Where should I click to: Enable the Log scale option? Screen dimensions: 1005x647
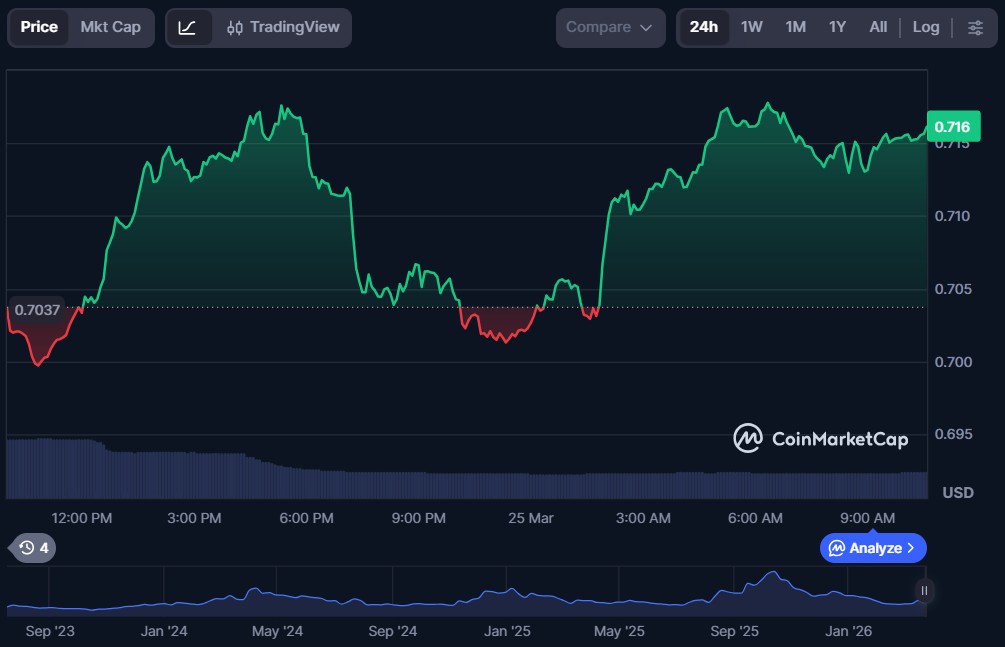point(925,27)
